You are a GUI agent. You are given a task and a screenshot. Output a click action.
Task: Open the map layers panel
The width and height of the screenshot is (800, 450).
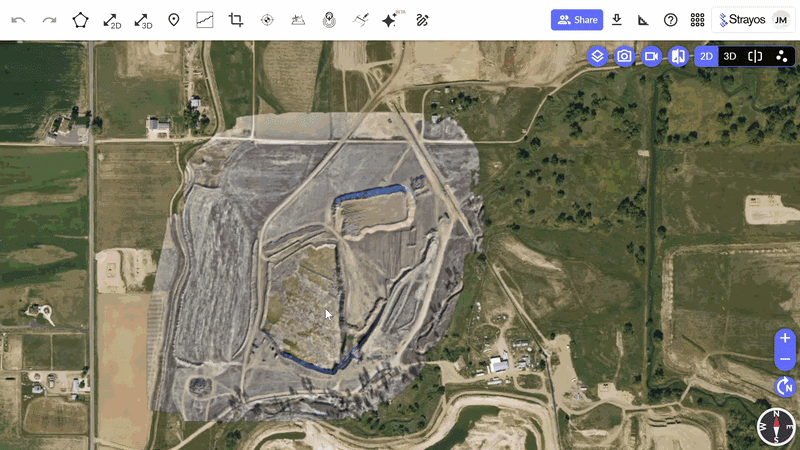coord(597,56)
